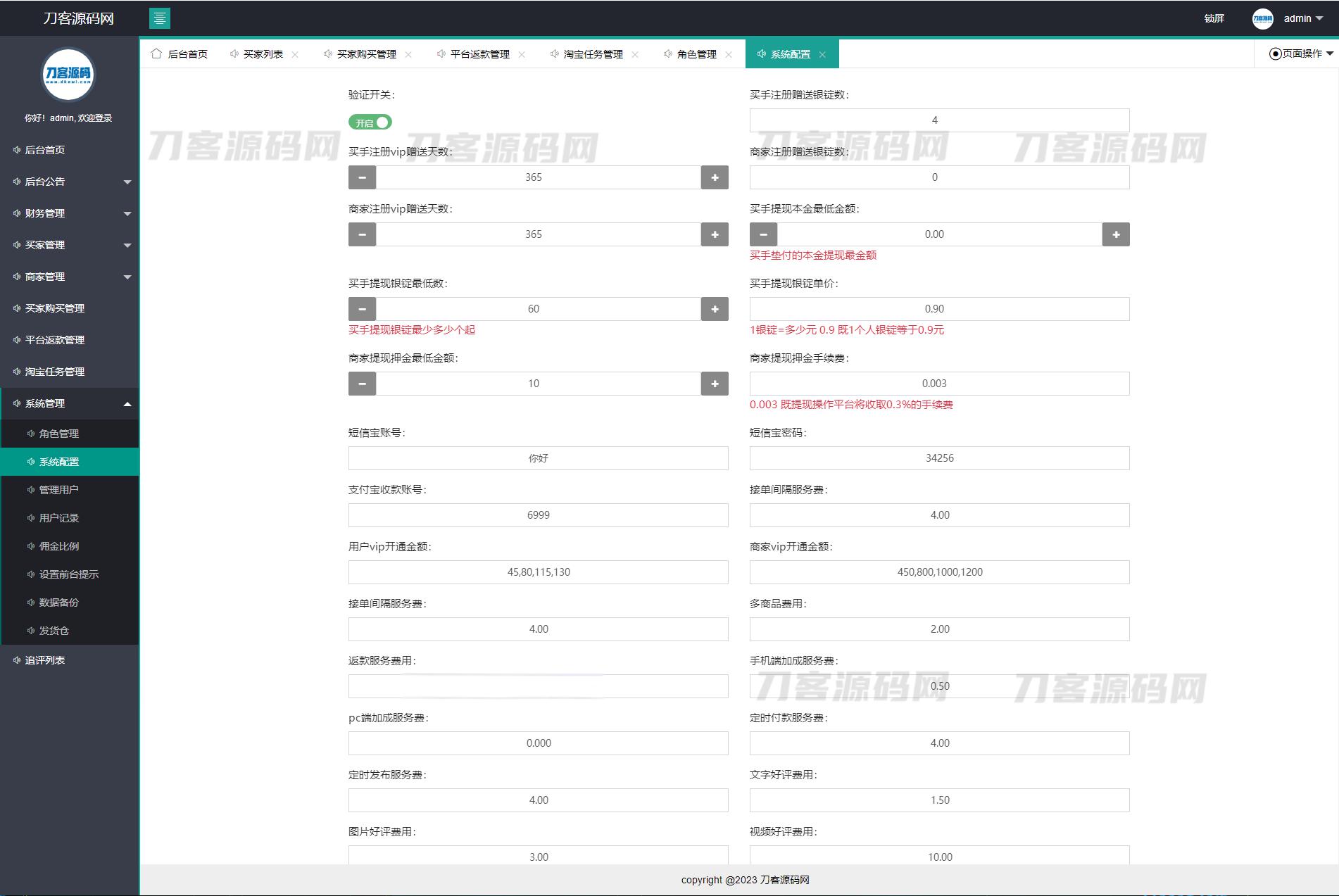Open 淘宝任务管理 in sidebar
Screen dimensions: 1339x896
70,372
